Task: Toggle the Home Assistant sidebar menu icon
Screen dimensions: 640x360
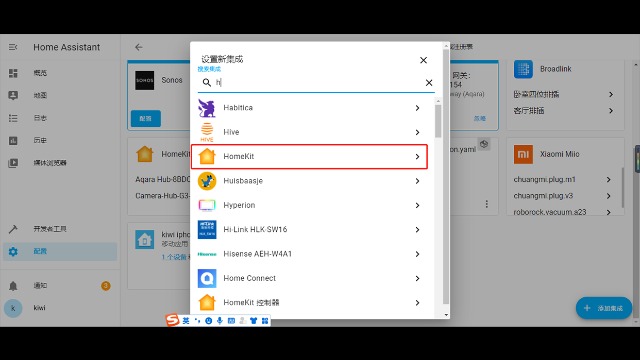Action: [13, 47]
